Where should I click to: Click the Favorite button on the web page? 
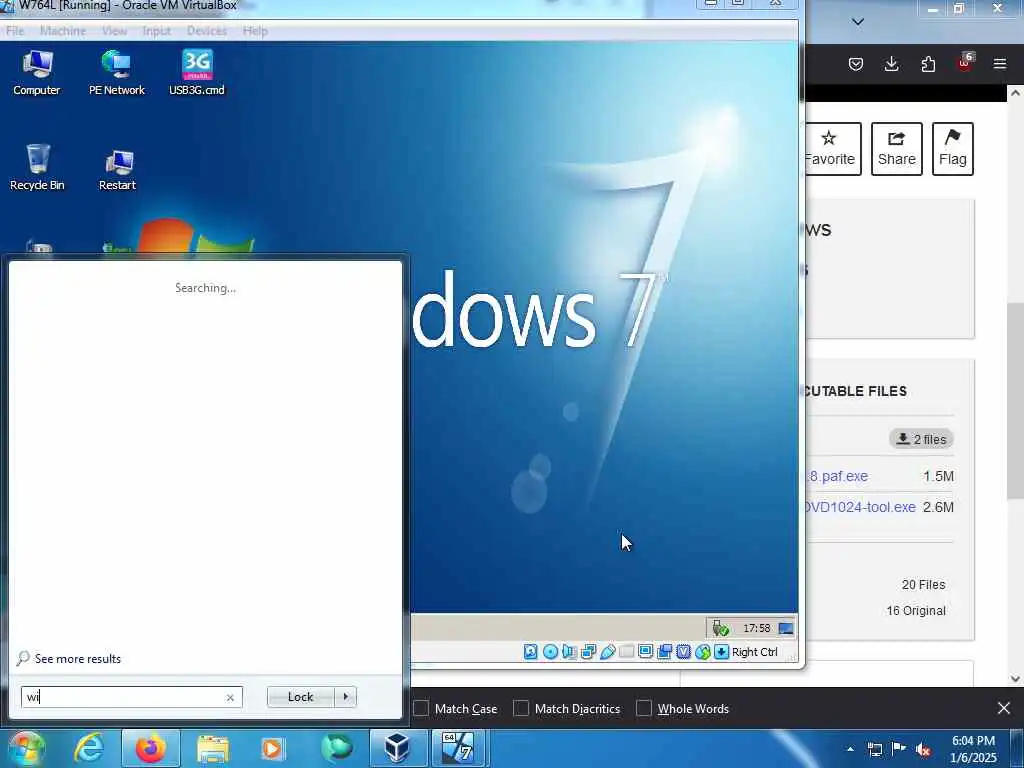(x=831, y=149)
